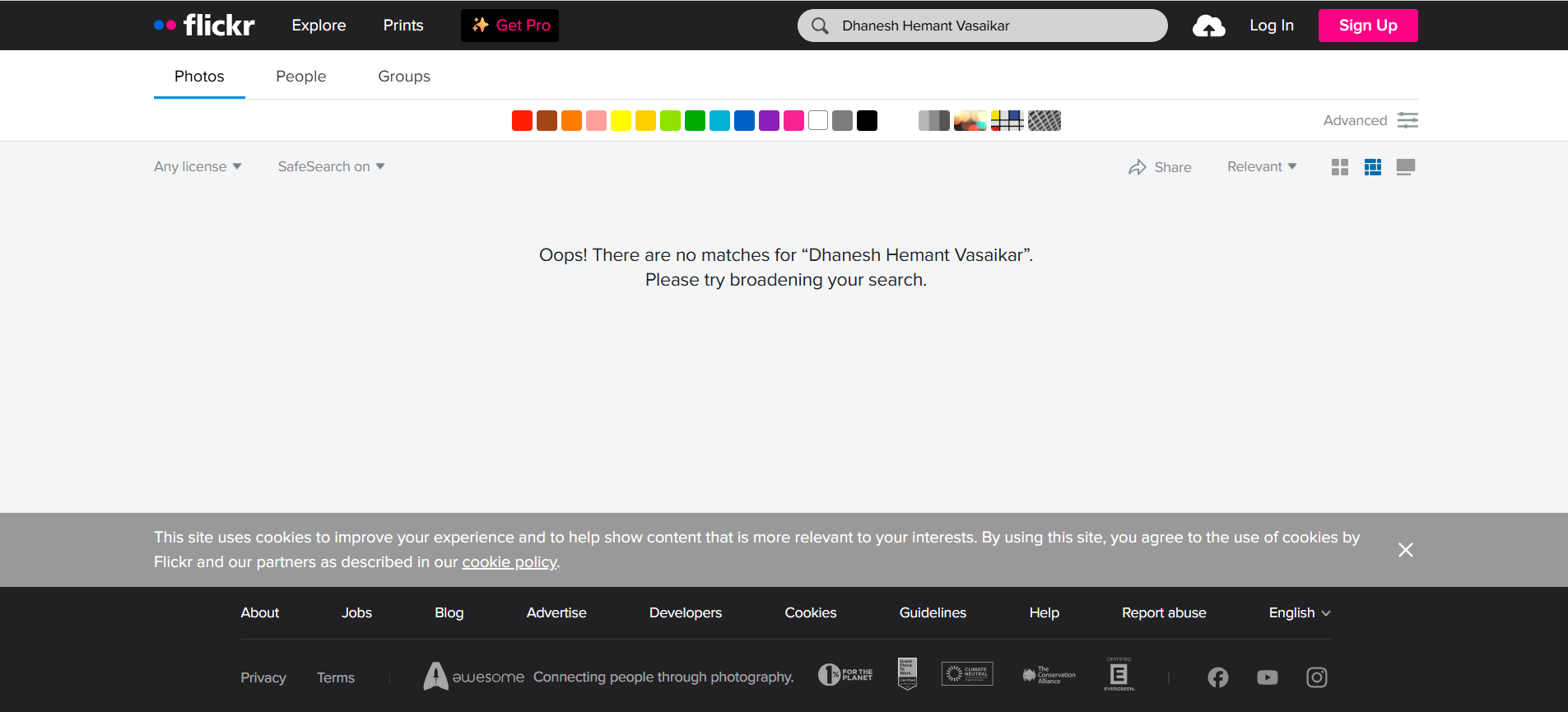
Task: Open the Relevant sort dropdown
Action: coord(1262,166)
